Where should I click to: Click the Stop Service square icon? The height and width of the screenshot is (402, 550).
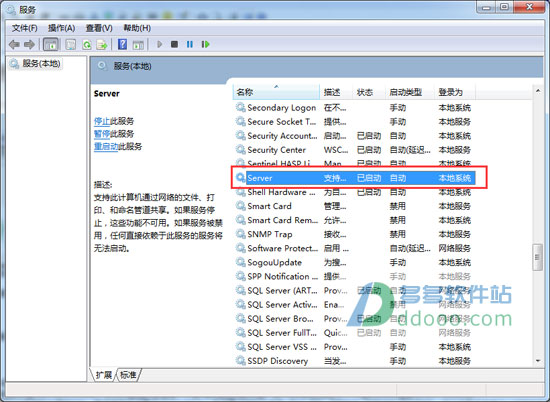pyautogui.click(x=174, y=44)
